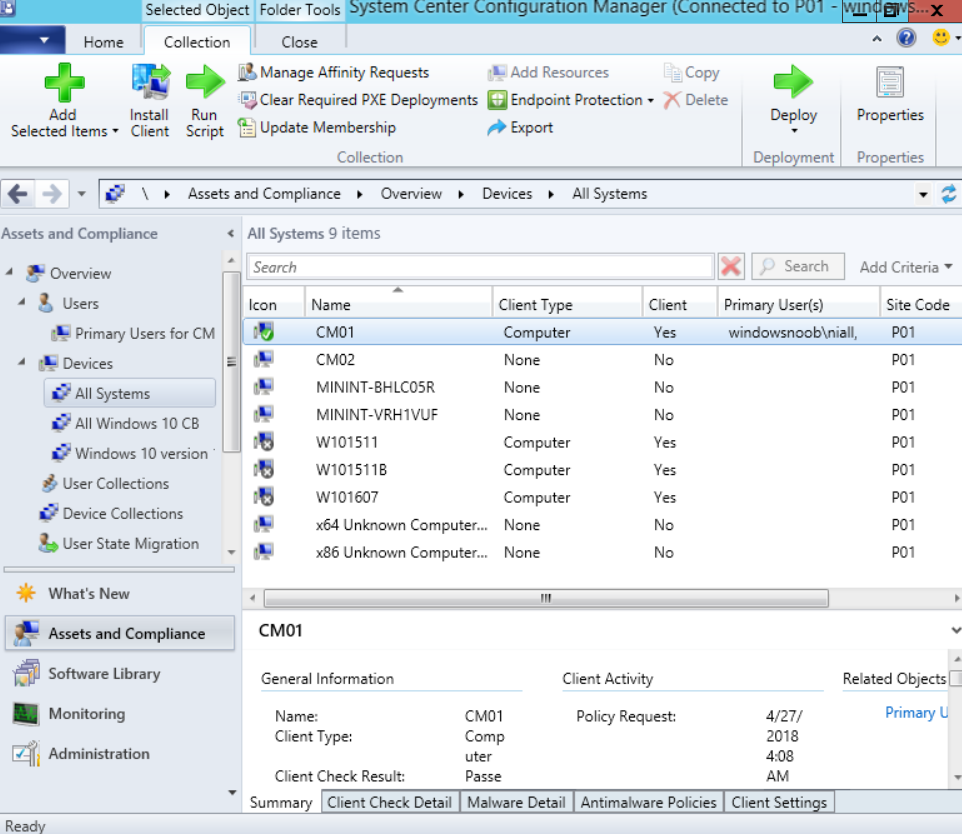Click Overview in the breadcrumb path

coord(411,194)
